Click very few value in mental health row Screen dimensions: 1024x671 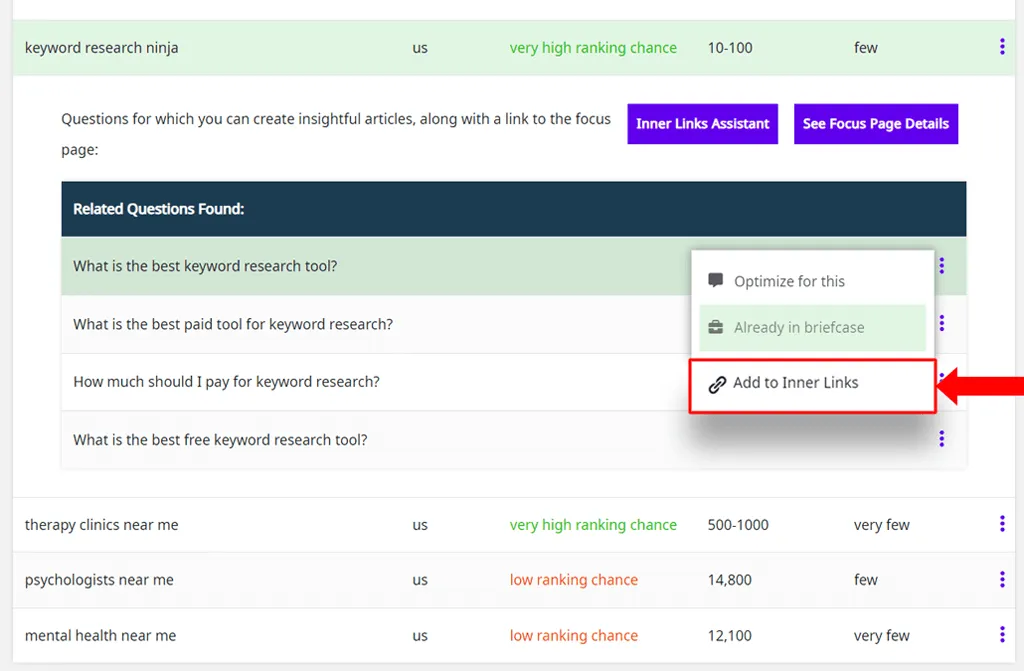pos(882,635)
